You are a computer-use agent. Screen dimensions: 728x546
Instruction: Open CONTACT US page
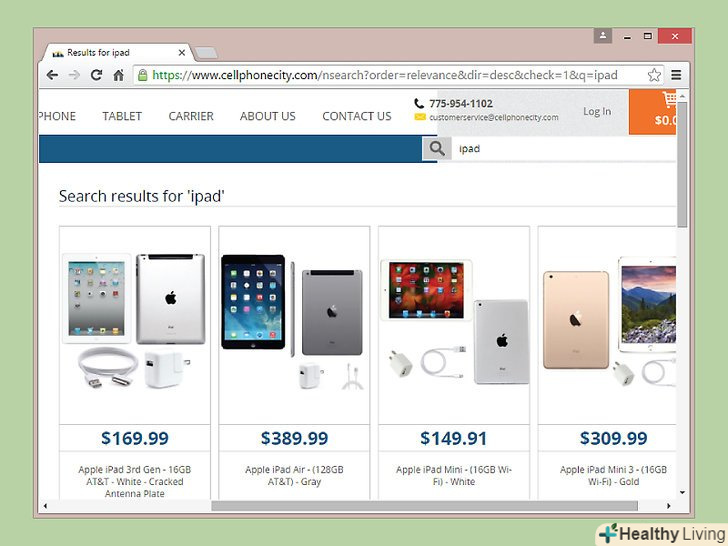357,116
